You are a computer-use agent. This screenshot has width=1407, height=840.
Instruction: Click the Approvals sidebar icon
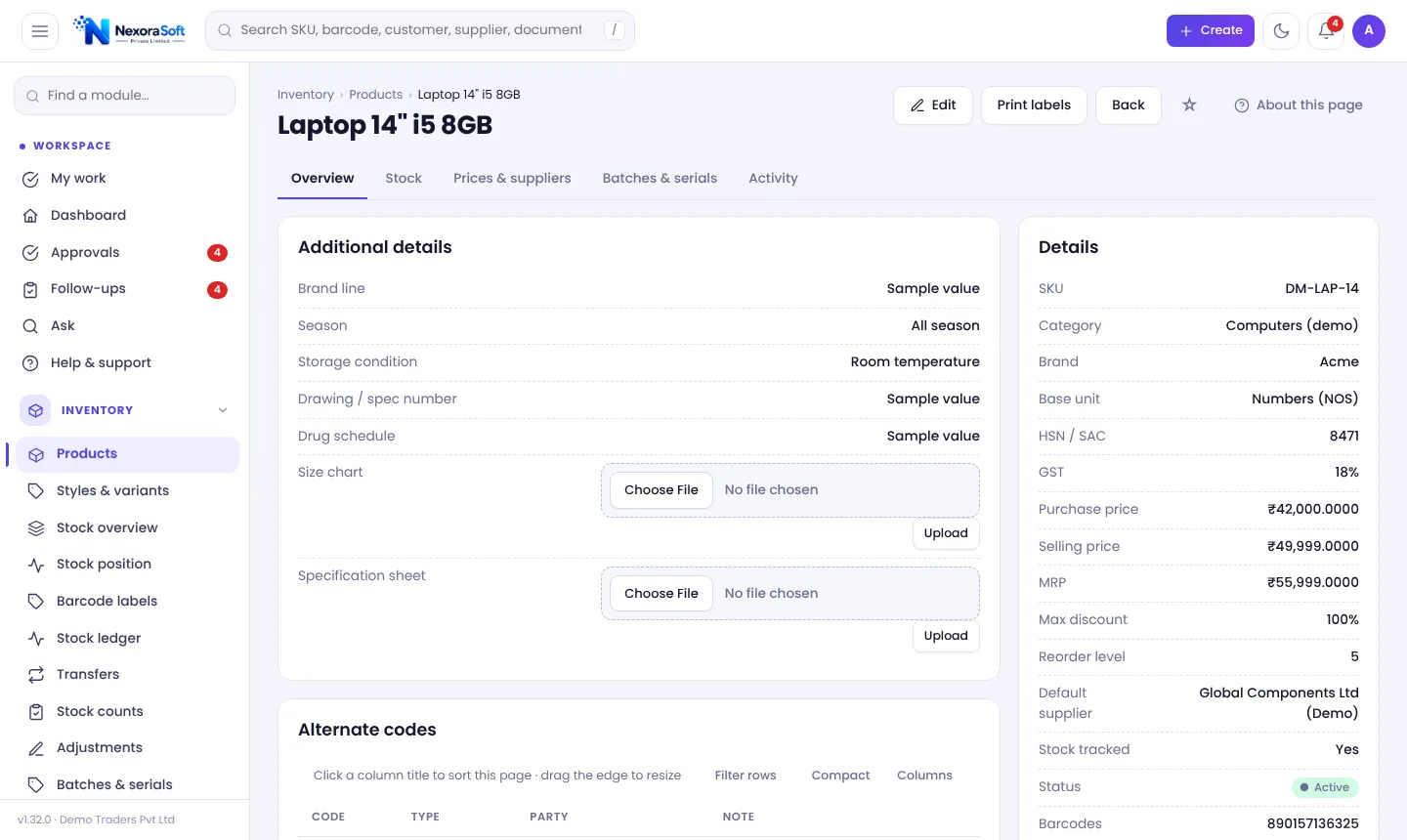[x=30, y=253]
